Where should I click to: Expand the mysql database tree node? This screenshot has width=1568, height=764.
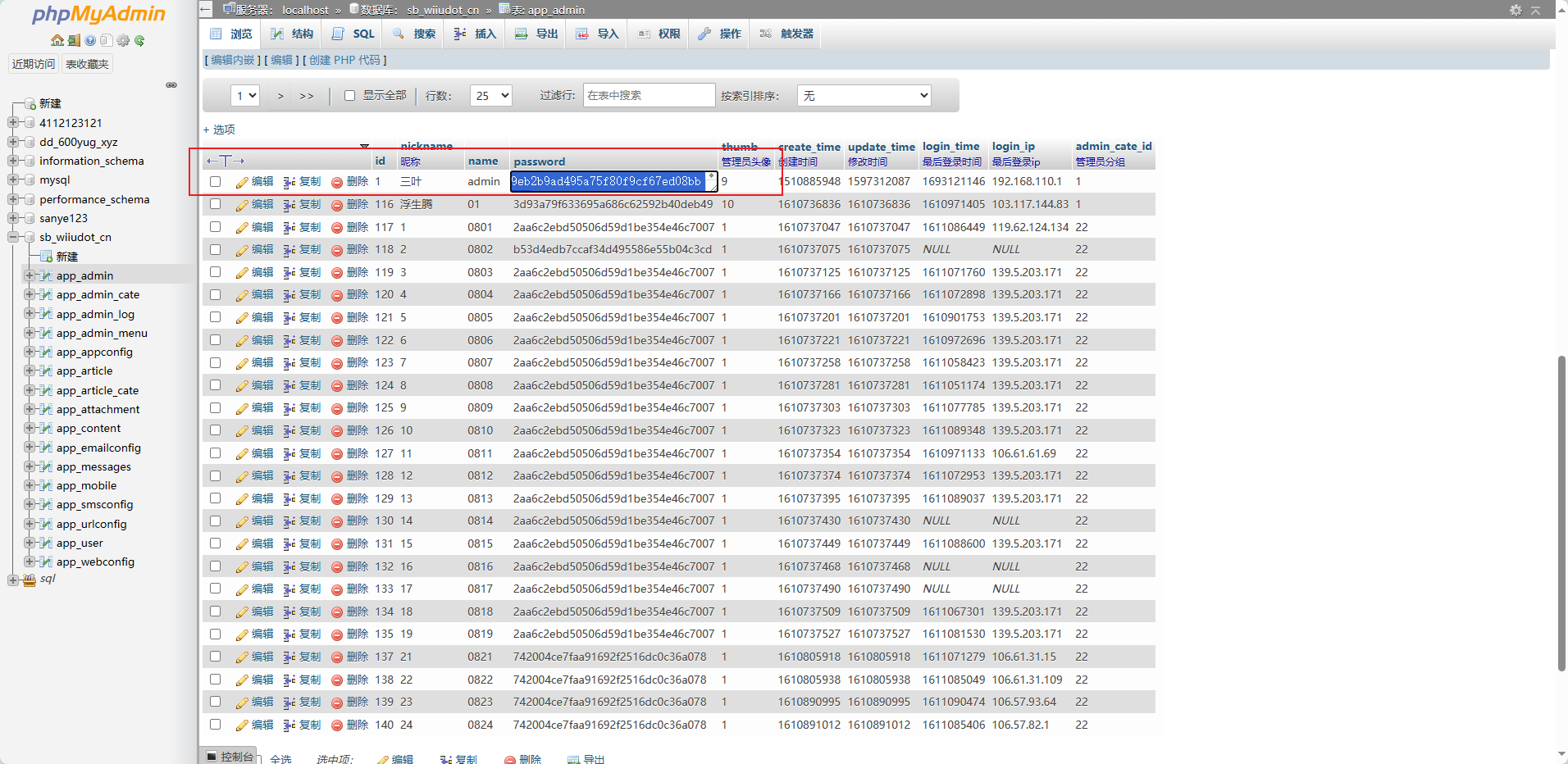(x=13, y=180)
